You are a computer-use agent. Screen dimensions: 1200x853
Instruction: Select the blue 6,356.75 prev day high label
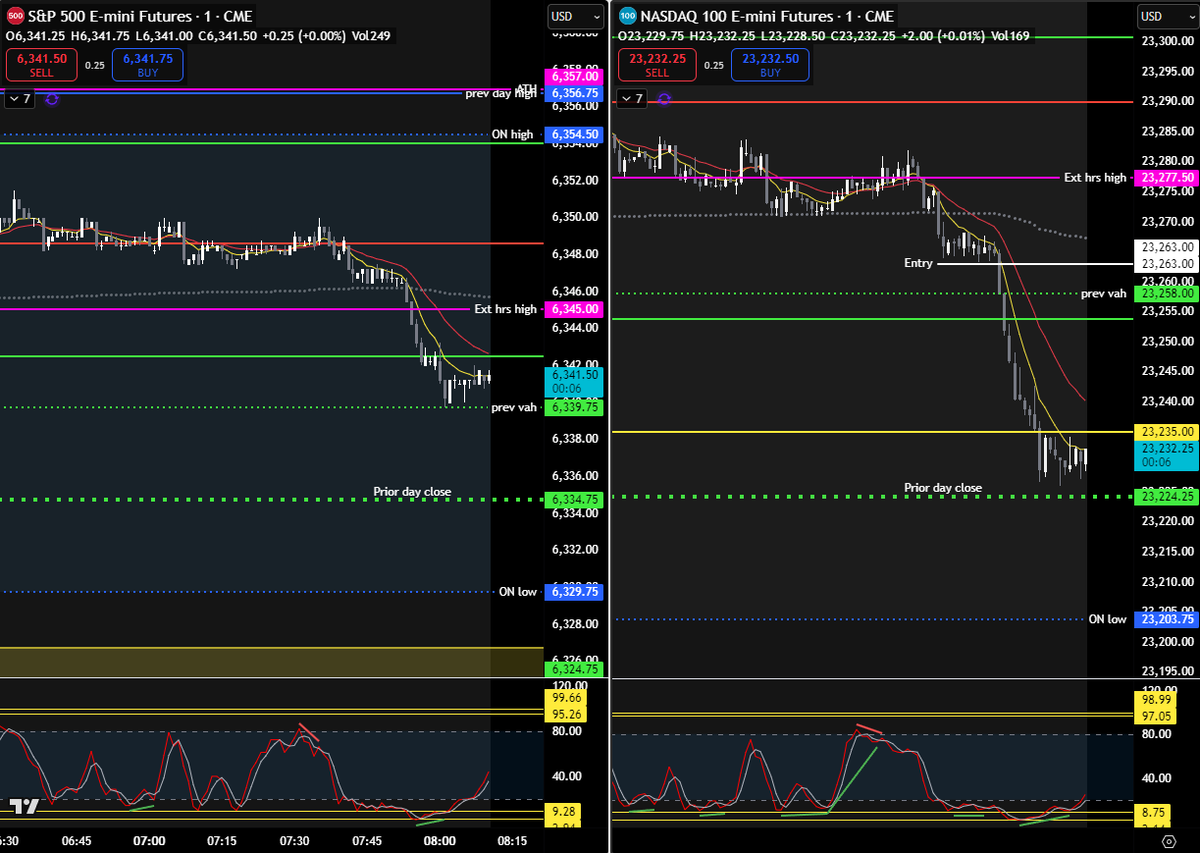(575, 93)
